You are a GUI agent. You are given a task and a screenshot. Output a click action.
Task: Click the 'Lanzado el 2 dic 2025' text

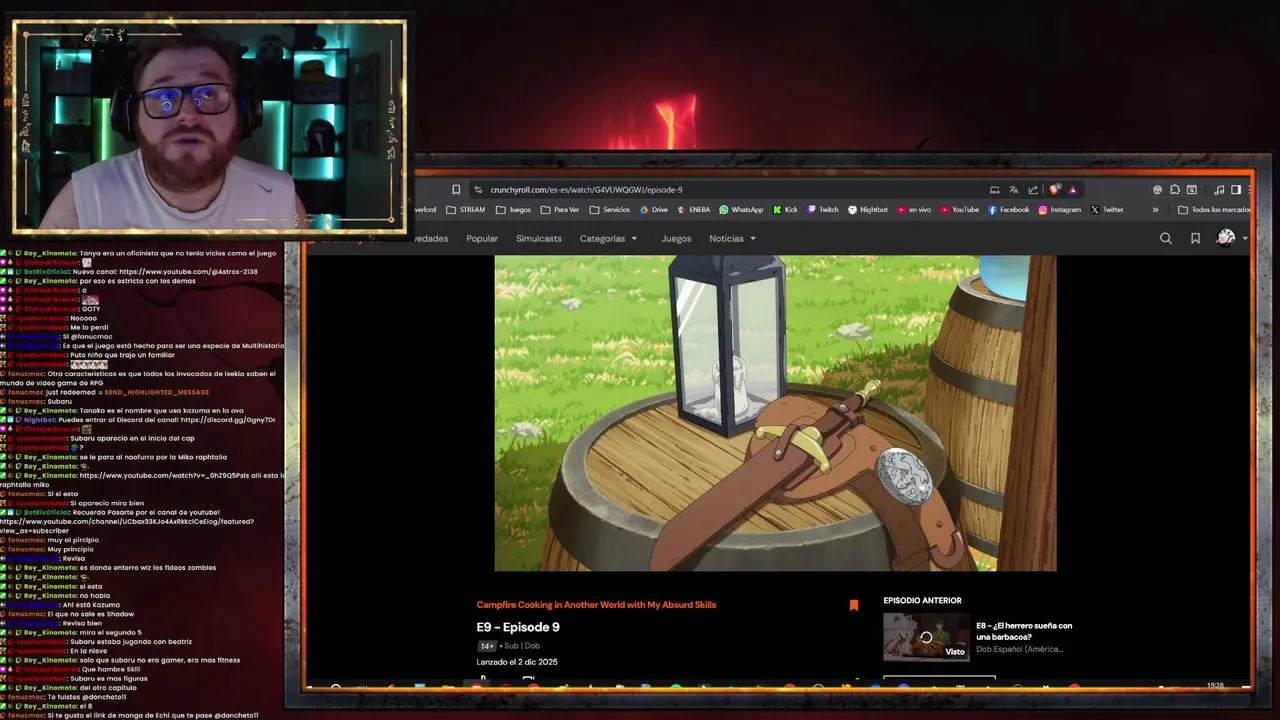point(517,662)
